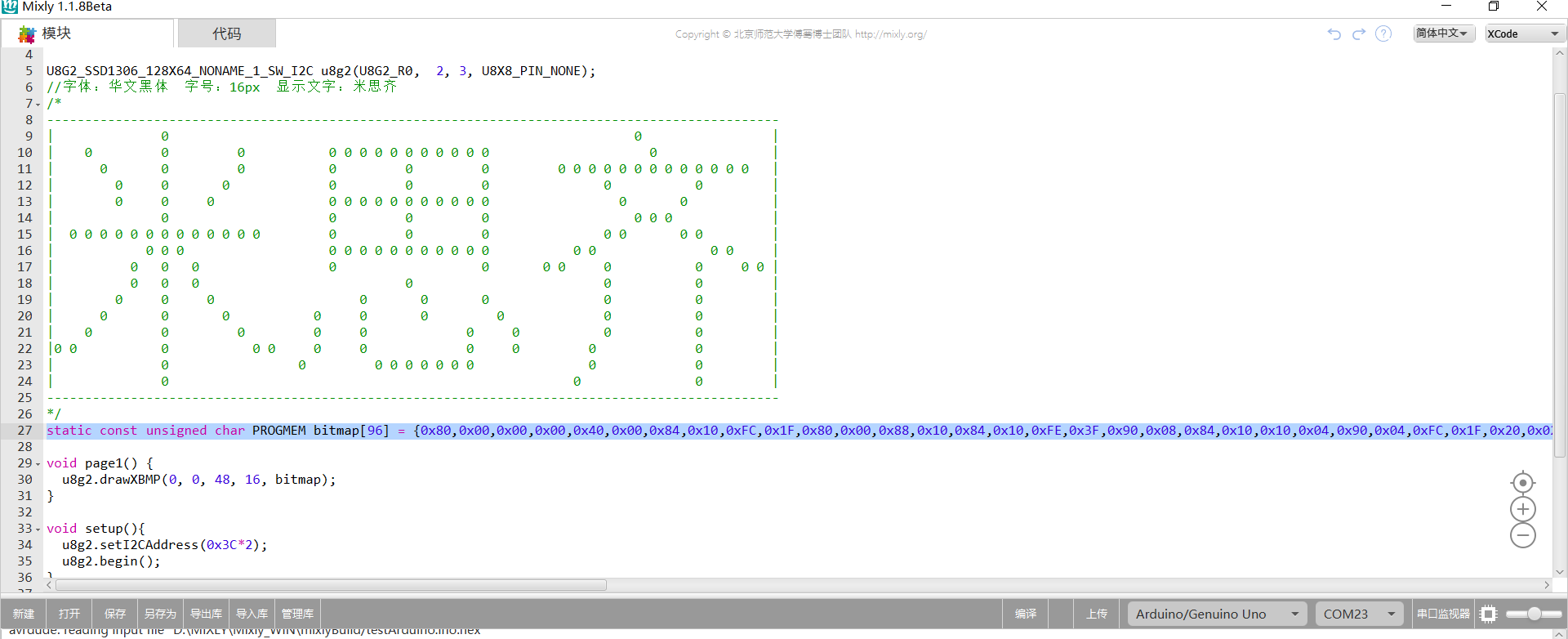Image resolution: width=1568 pixels, height=639 pixels.
Task: Click the void page1() line
Action: 100,463
